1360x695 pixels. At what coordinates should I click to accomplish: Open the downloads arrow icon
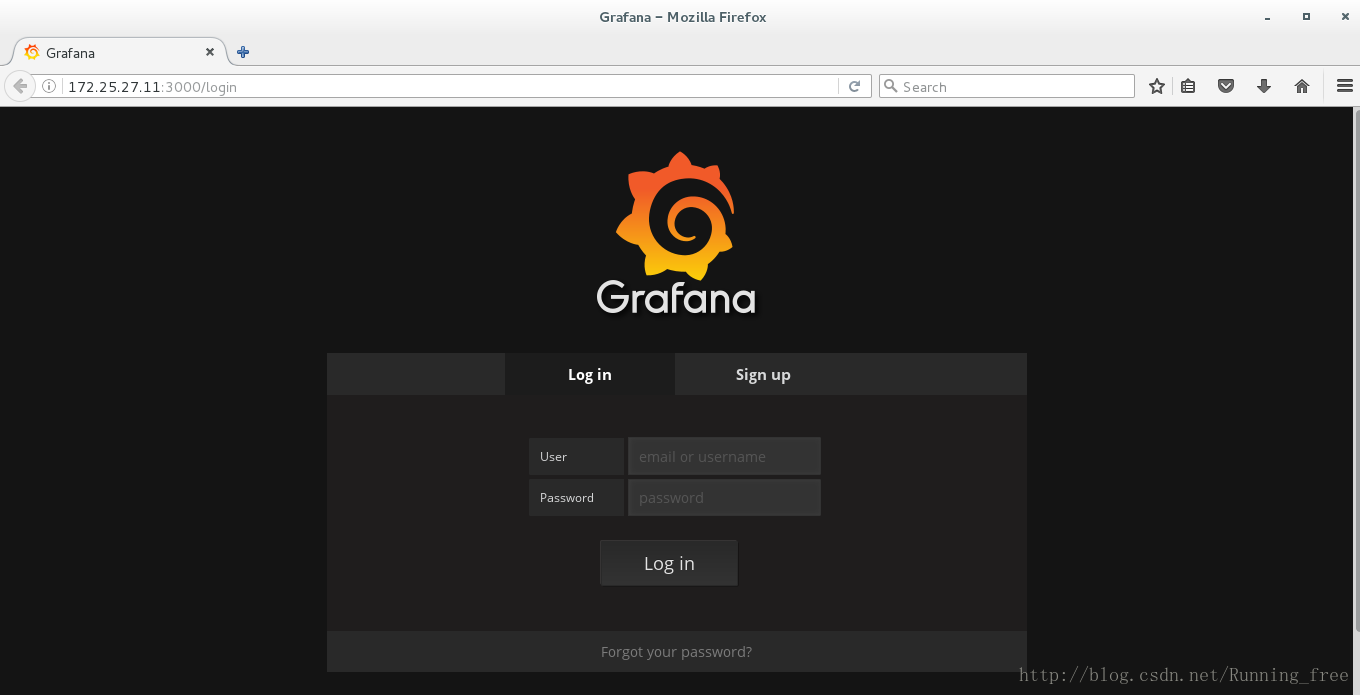(1264, 87)
